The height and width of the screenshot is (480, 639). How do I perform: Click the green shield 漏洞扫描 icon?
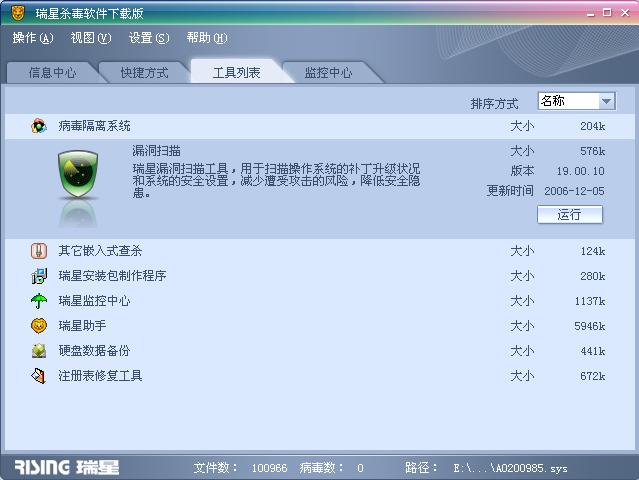(78, 174)
